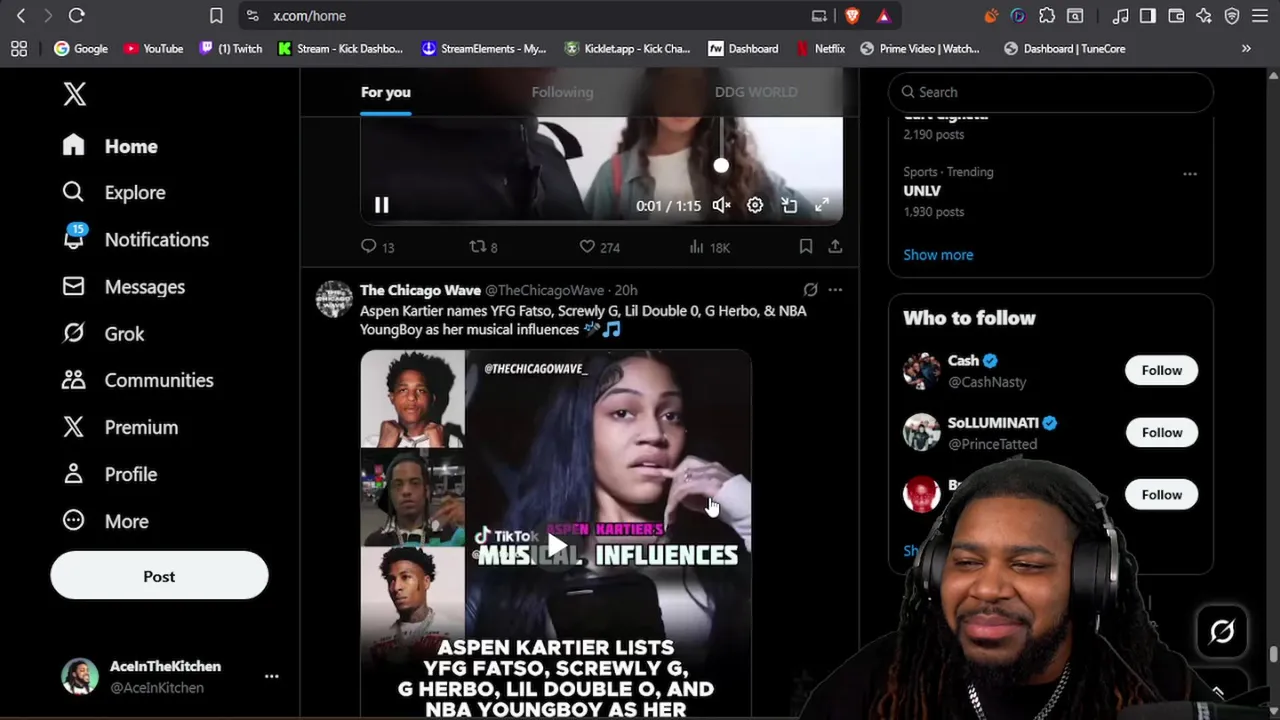The image size is (1280, 720).
Task: Open the Brave Shields lion icon
Action: (x=852, y=16)
